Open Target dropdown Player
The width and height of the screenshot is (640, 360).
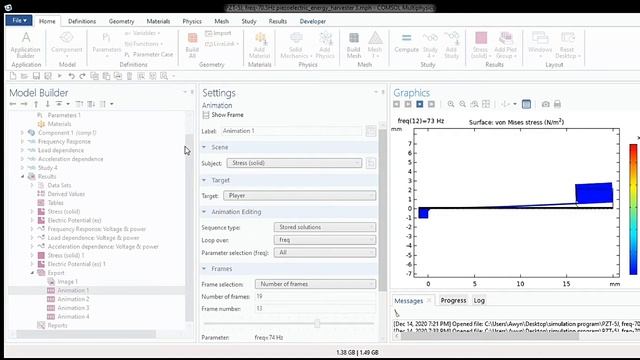click(x=300, y=196)
